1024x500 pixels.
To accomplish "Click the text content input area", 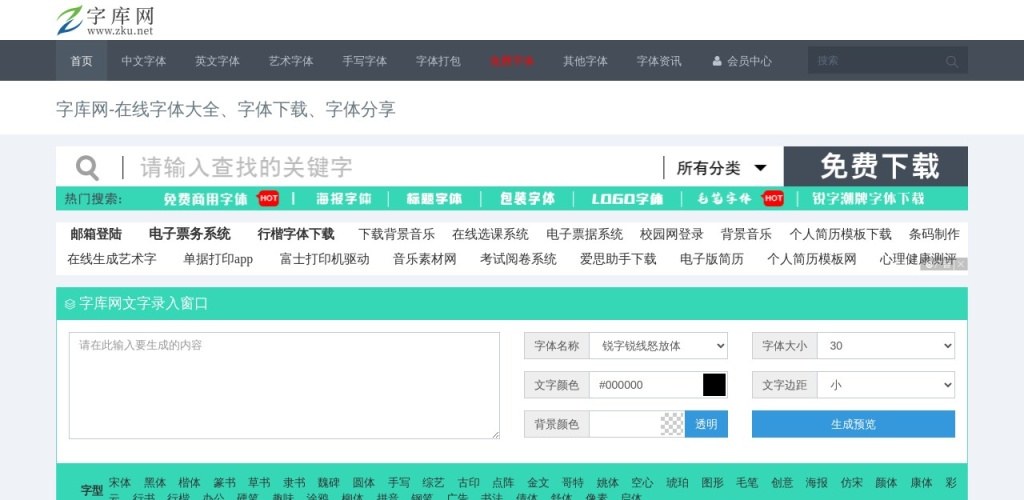I will pos(284,385).
